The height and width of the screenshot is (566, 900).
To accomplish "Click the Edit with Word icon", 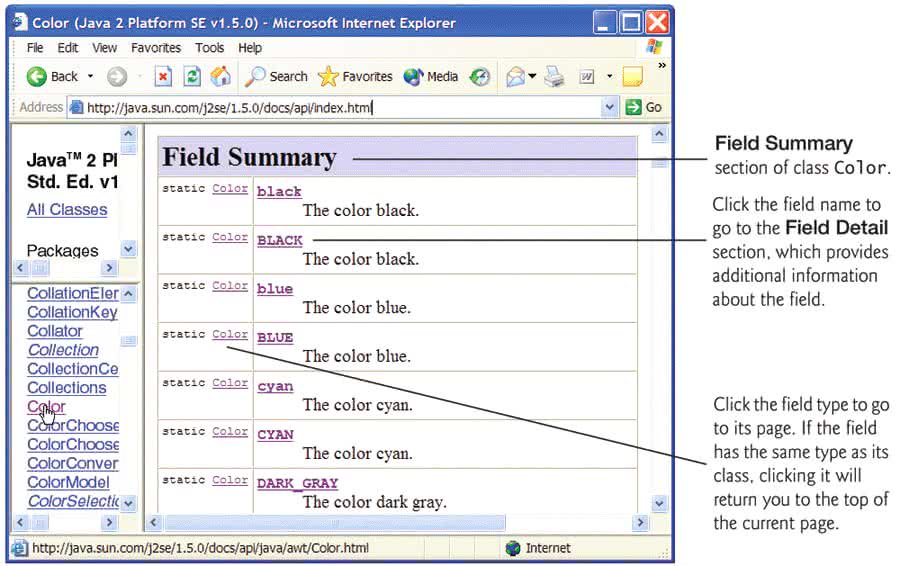I will (587, 76).
